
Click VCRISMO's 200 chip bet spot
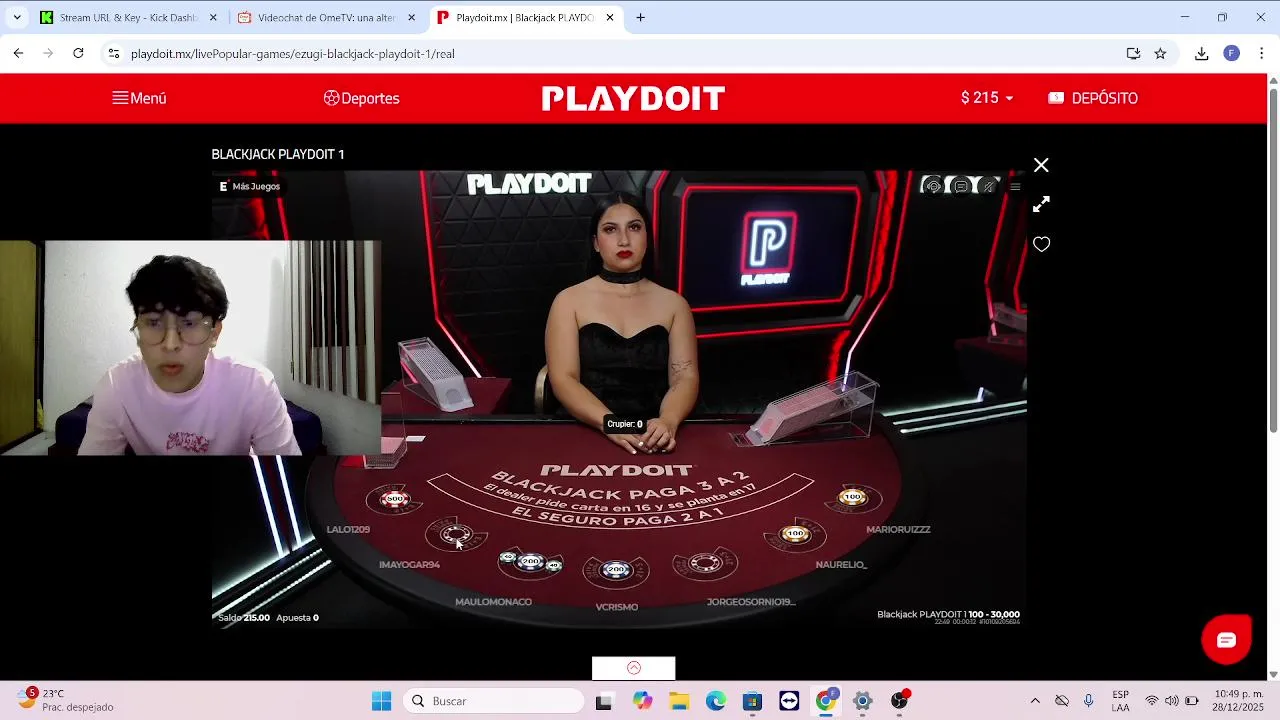[x=616, y=570]
